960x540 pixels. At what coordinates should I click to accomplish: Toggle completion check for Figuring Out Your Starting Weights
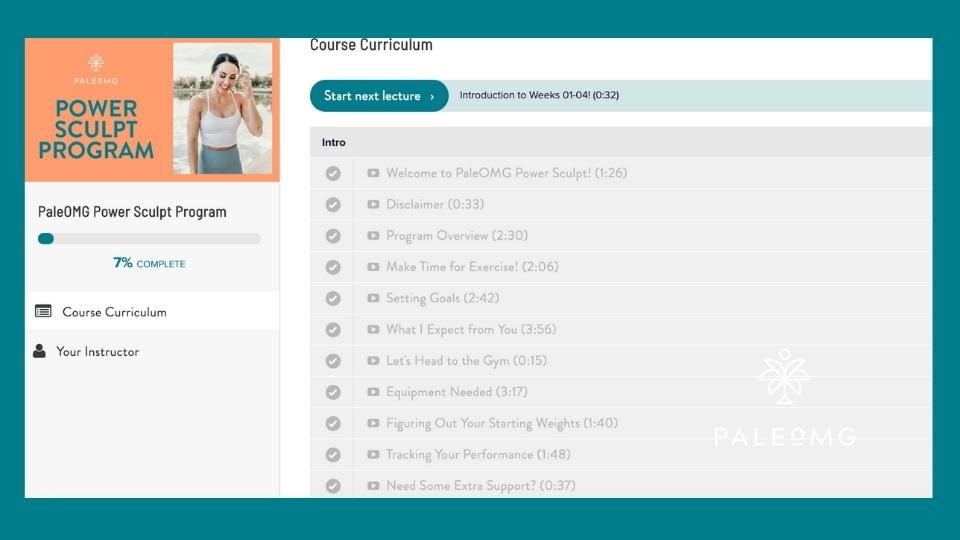pos(333,423)
